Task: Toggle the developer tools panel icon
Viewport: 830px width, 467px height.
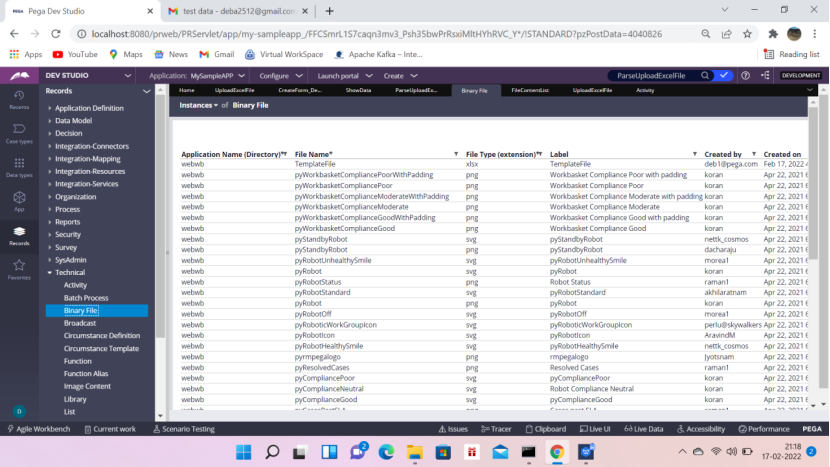Action: [x=765, y=76]
